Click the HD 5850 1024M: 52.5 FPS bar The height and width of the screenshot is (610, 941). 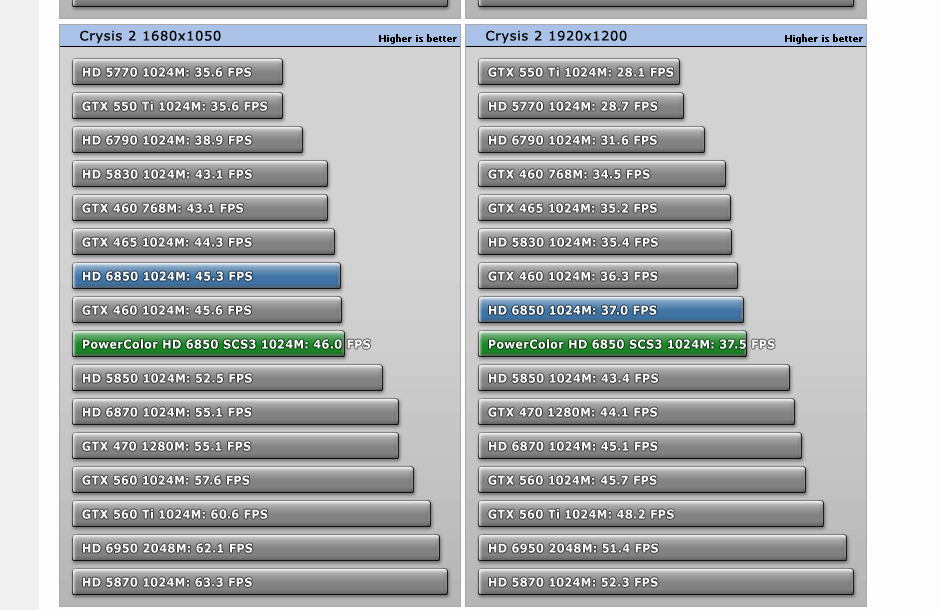coord(227,378)
